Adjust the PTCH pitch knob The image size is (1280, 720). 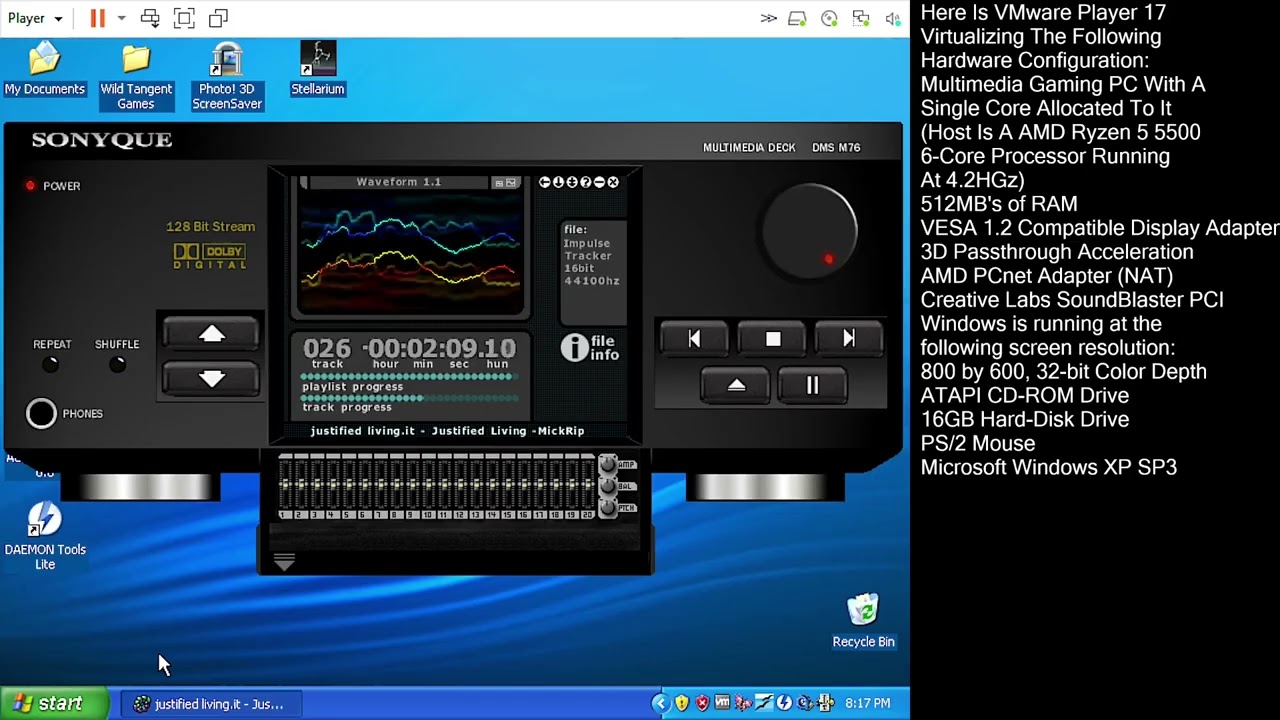click(x=607, y=508)
